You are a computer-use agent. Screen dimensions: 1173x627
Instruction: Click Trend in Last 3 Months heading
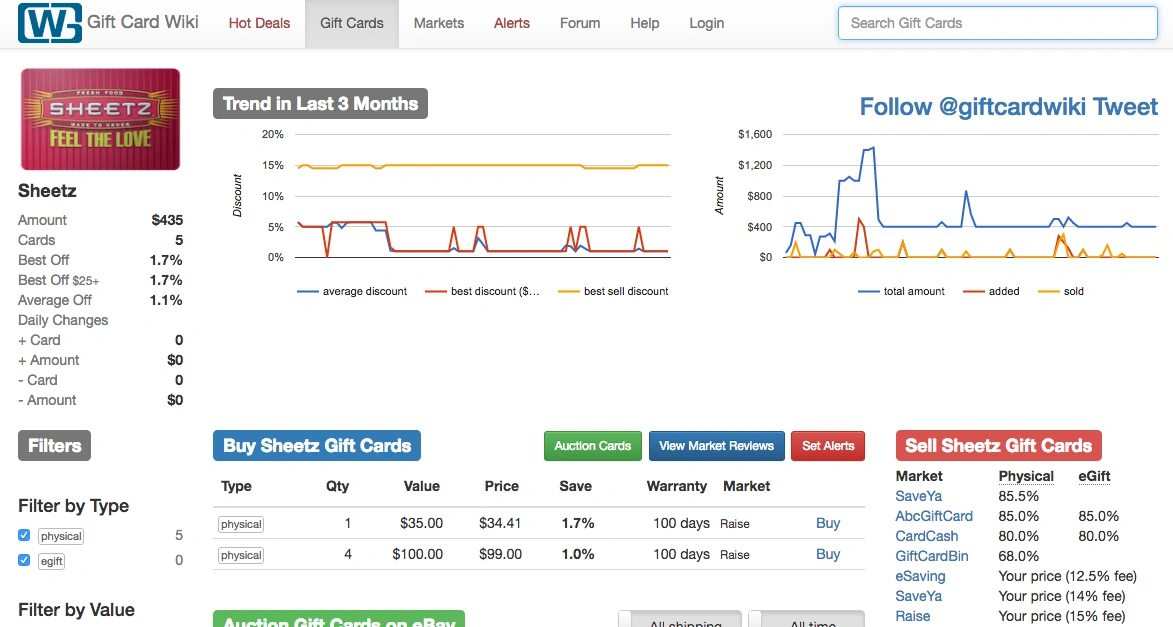point(320,103)
